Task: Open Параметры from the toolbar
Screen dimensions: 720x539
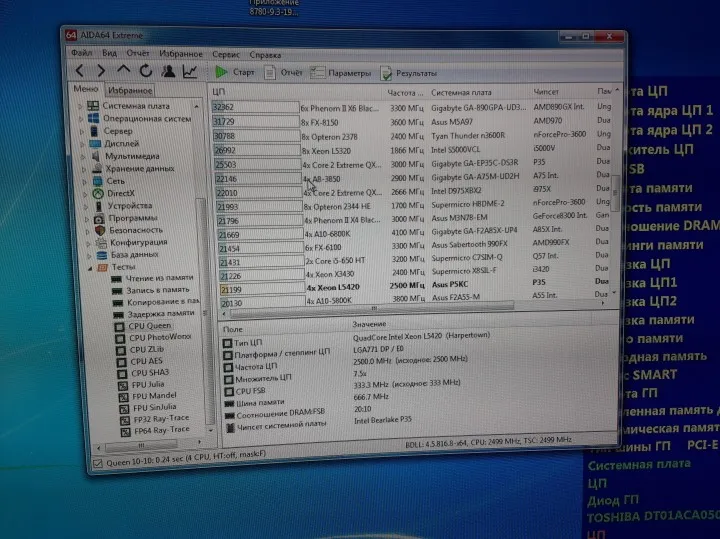Action: pyautogui.click(x=340, y=74)
